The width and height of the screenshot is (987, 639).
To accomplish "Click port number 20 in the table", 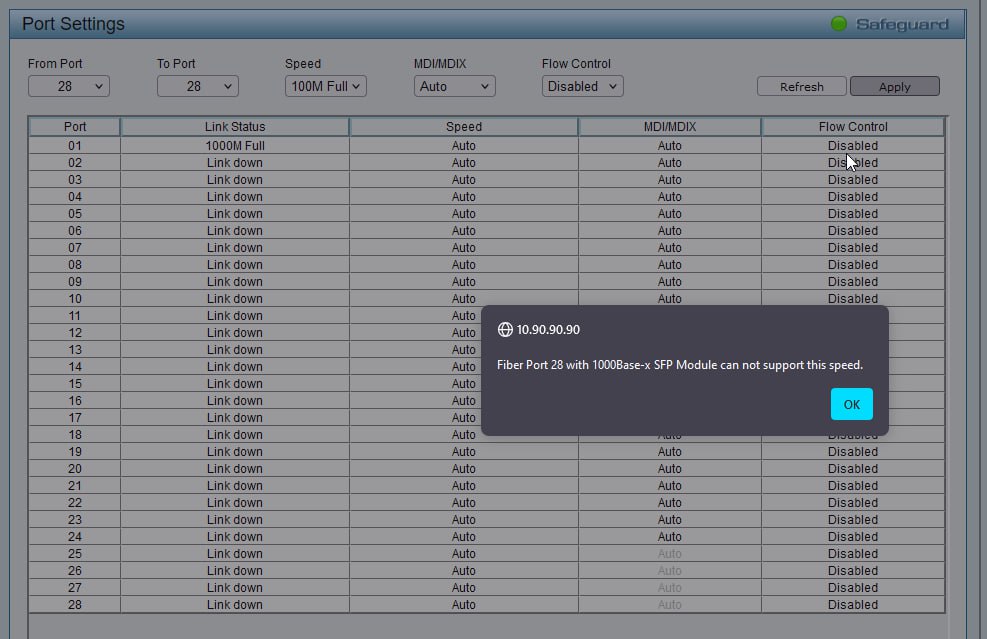I will tap(75, 468).
